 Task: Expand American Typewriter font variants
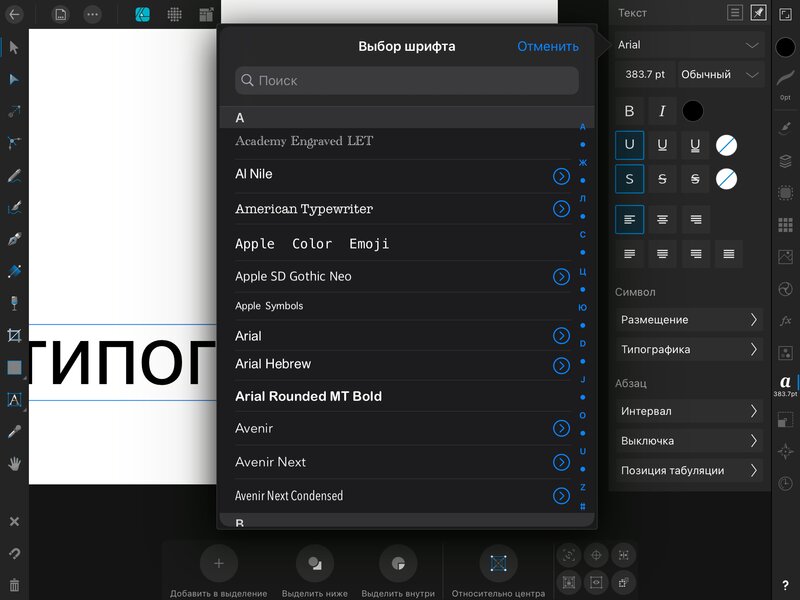(561, 209)
